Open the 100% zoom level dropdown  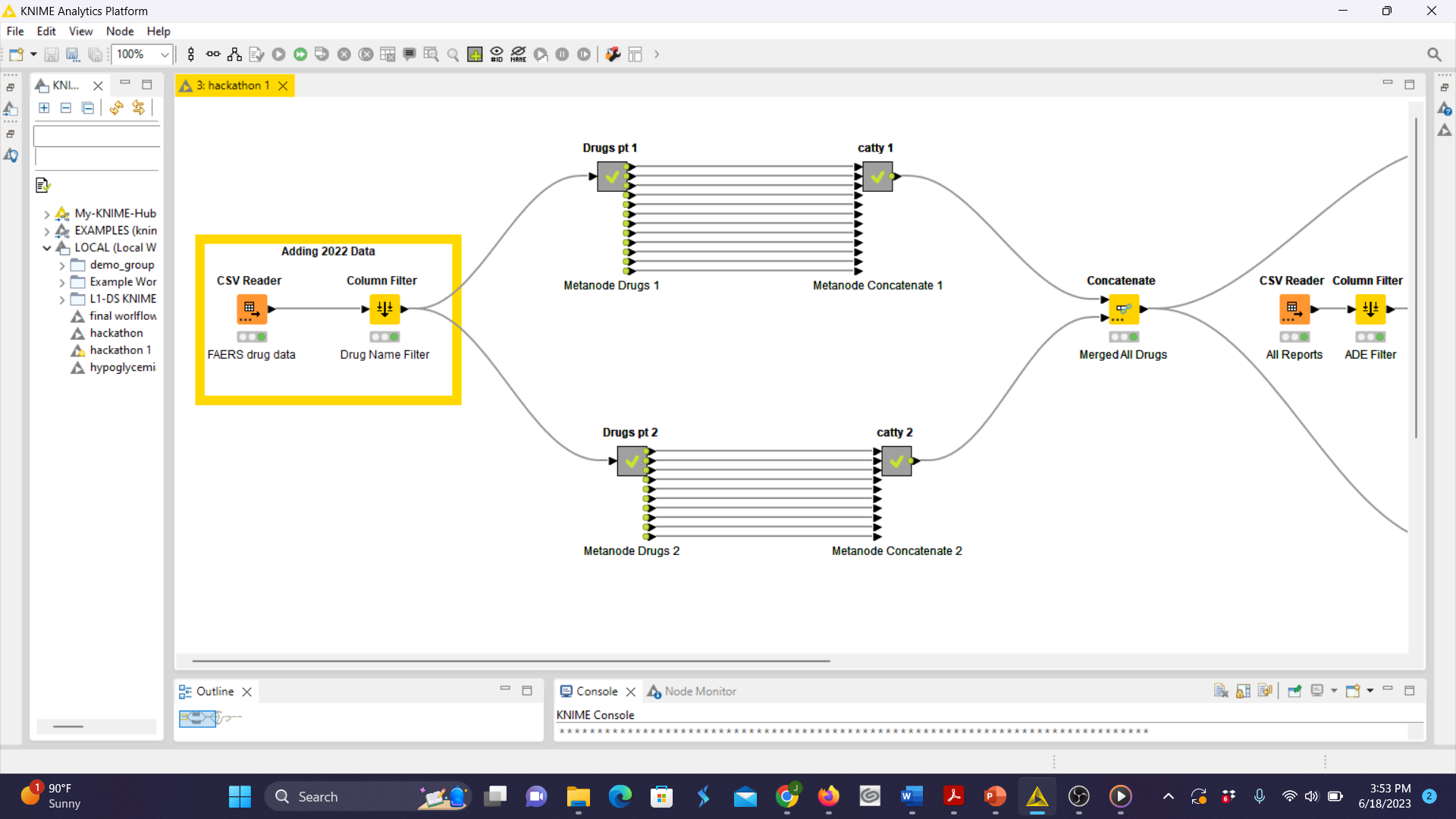(164, 55)
